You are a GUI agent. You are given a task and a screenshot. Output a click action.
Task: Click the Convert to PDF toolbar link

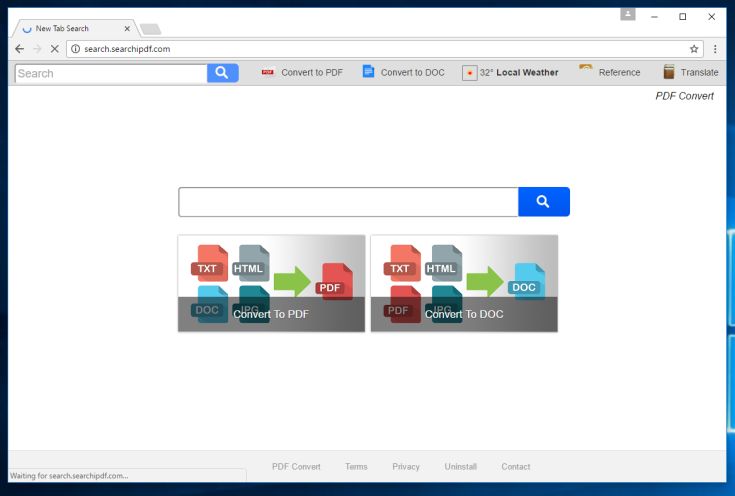point(312,73)
